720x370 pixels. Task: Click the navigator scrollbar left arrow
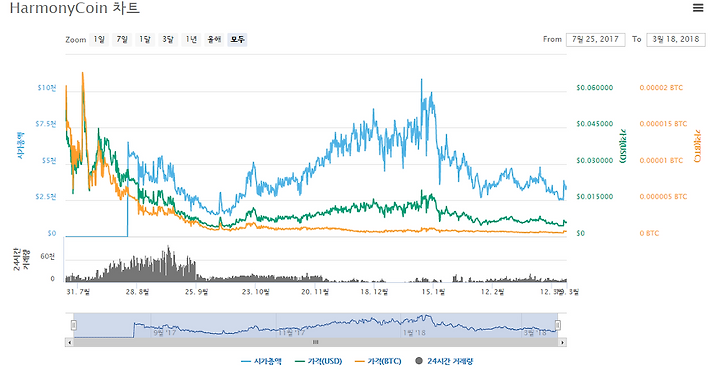(69, 342)
